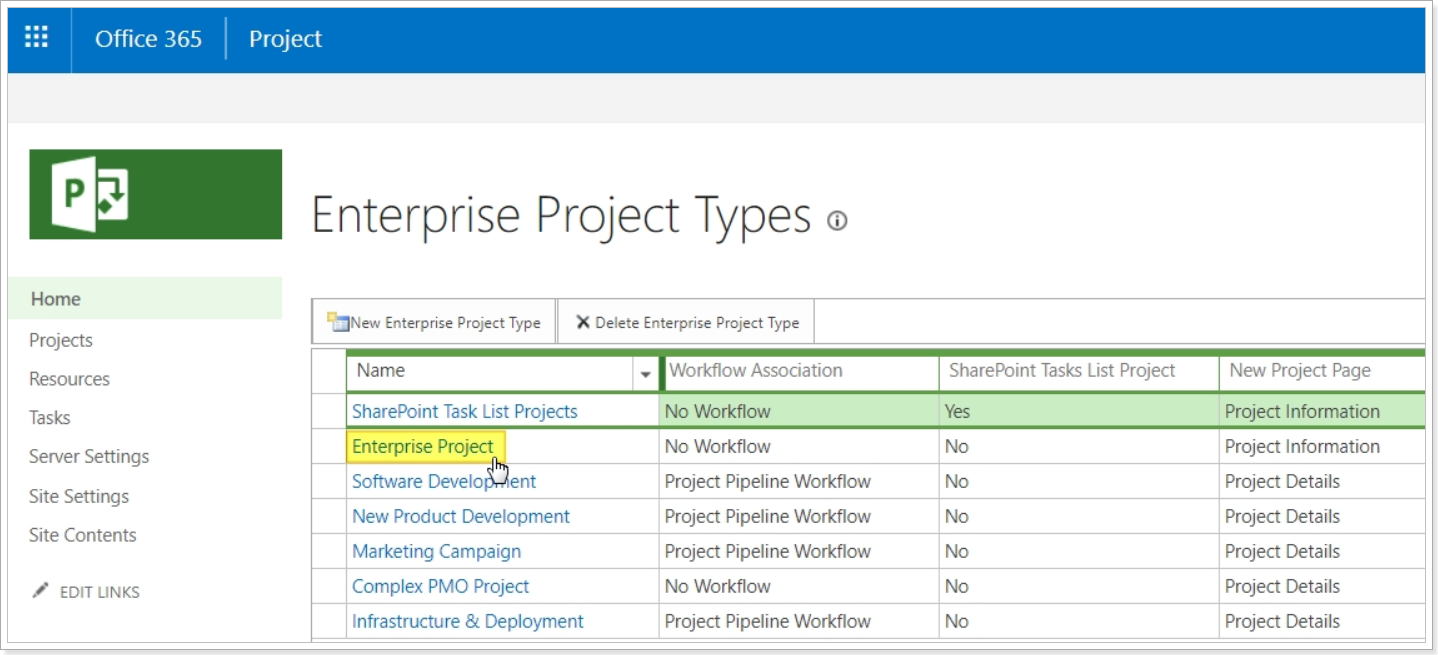Viewport: 1438px width, 655px height.
Task: Select the row header of Marketing Campaign row
Action: [x=329, y=551]
